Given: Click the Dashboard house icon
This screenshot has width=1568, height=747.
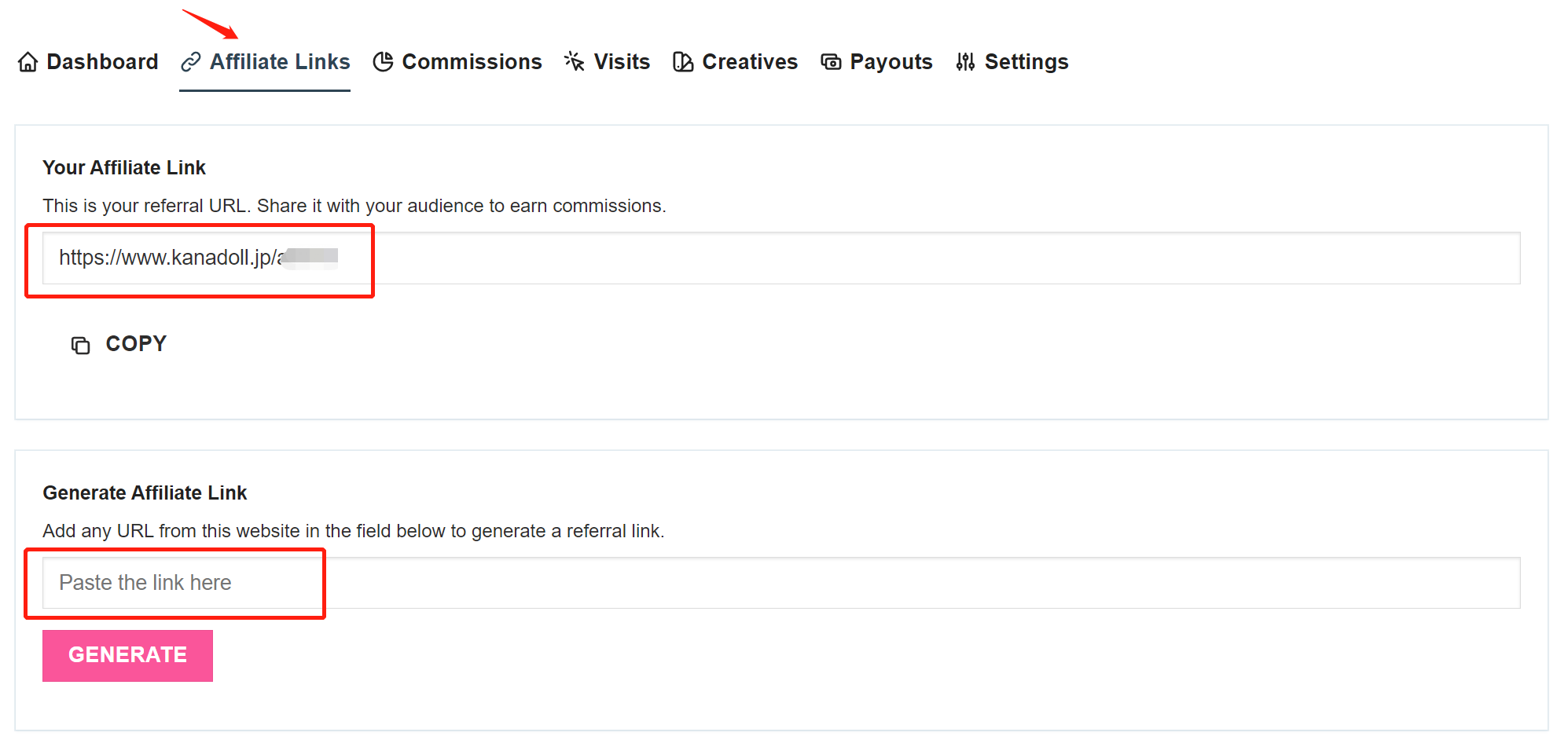Looking at the screenshot, I should 28,62.
